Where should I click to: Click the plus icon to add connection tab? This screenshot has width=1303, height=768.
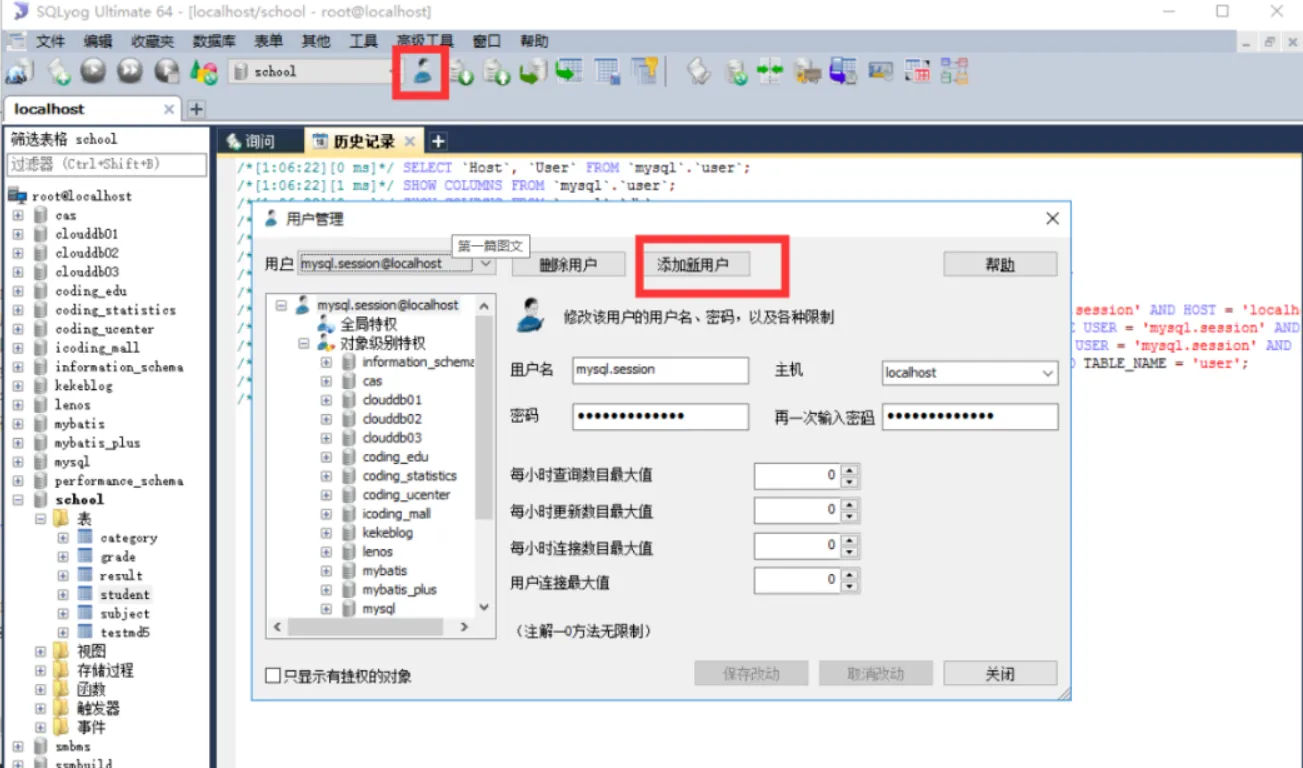[x=197, y=109]
